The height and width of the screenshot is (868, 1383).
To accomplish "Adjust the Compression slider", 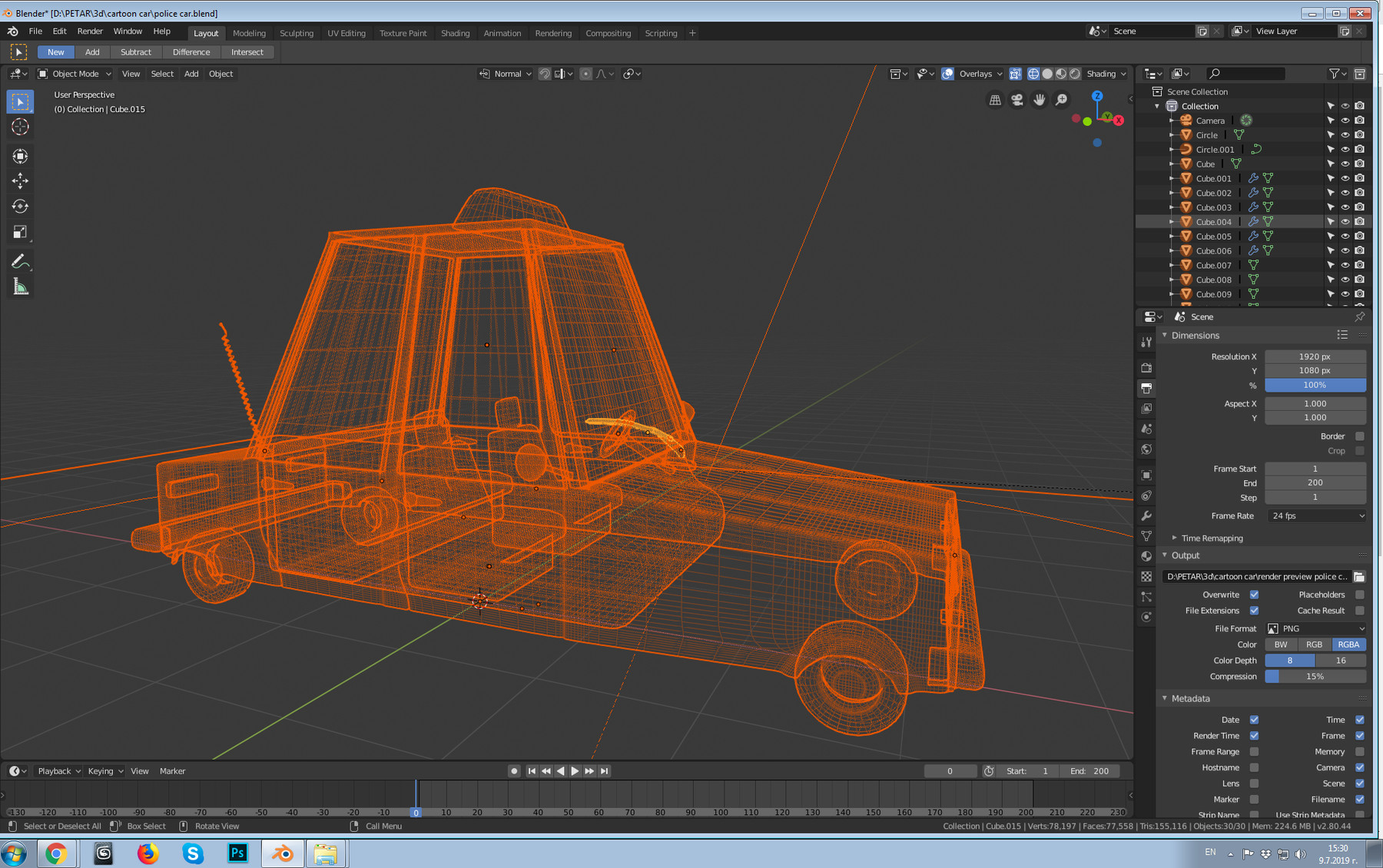I will click(x=1315, y=677).
